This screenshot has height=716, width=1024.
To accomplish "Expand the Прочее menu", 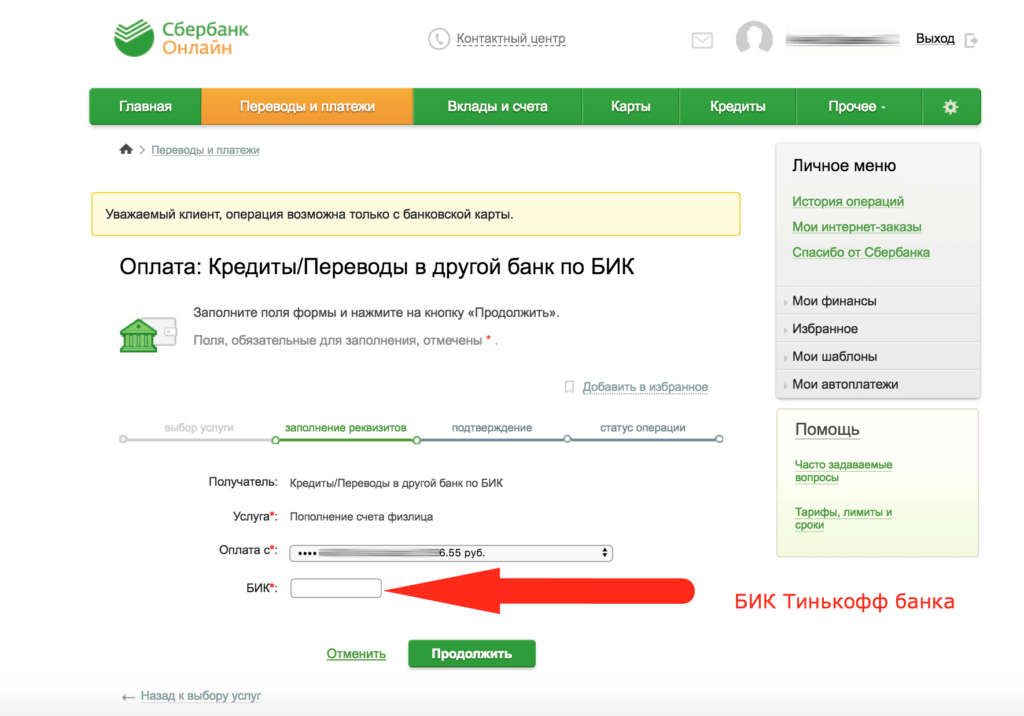I will click(x=858, y=106).
